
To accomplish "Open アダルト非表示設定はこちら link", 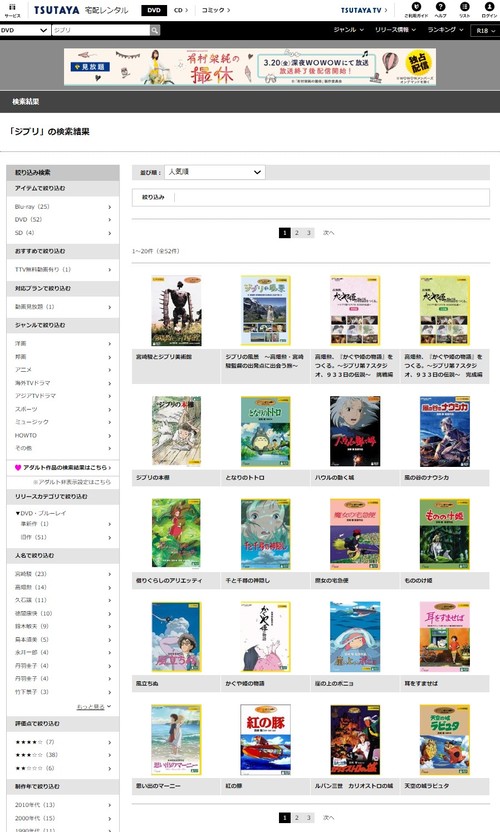I will tap(72, 482).
